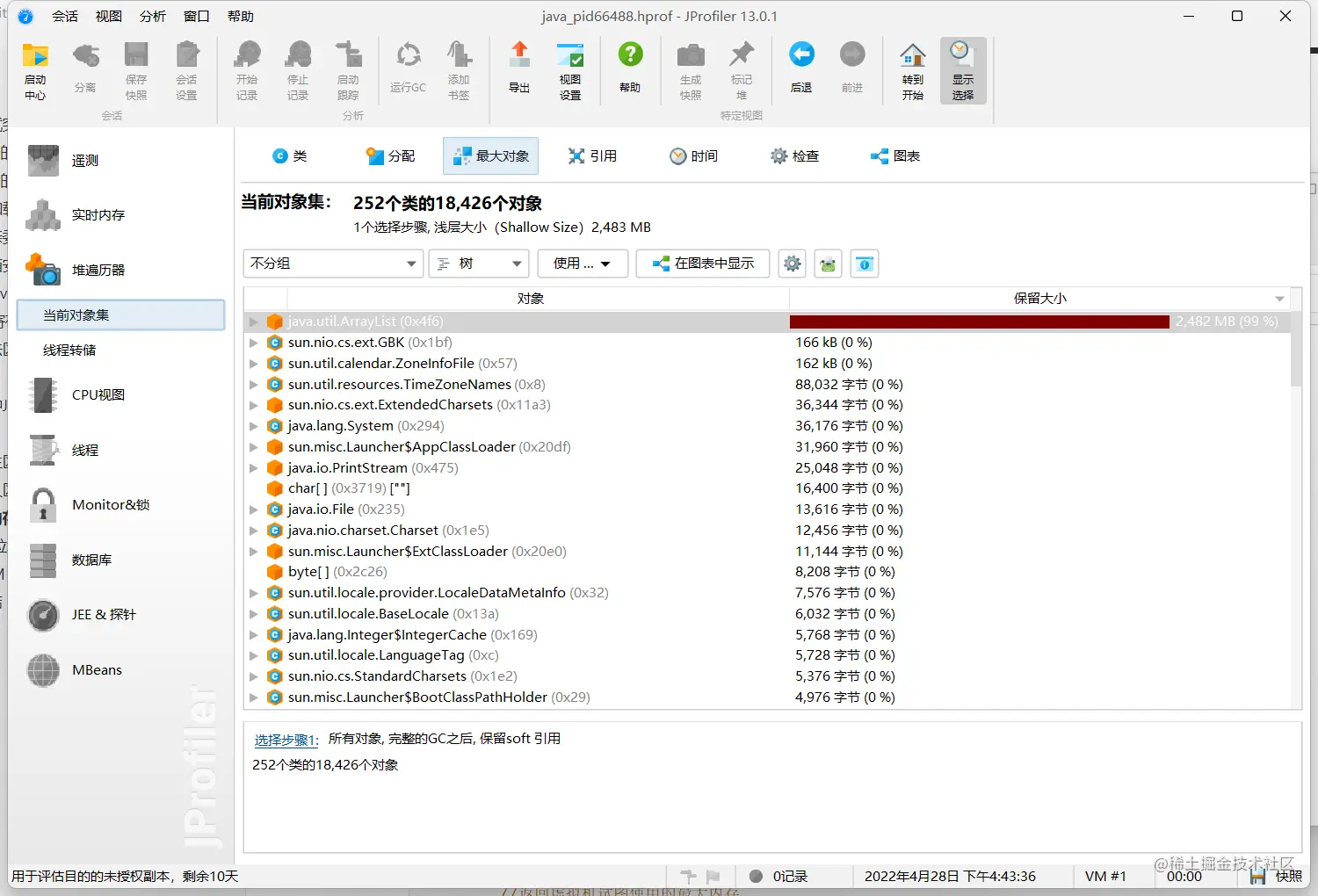Click the blue icon after the green printer icon
This screenshot has height=896, width=1318.
tap(865, 264)
